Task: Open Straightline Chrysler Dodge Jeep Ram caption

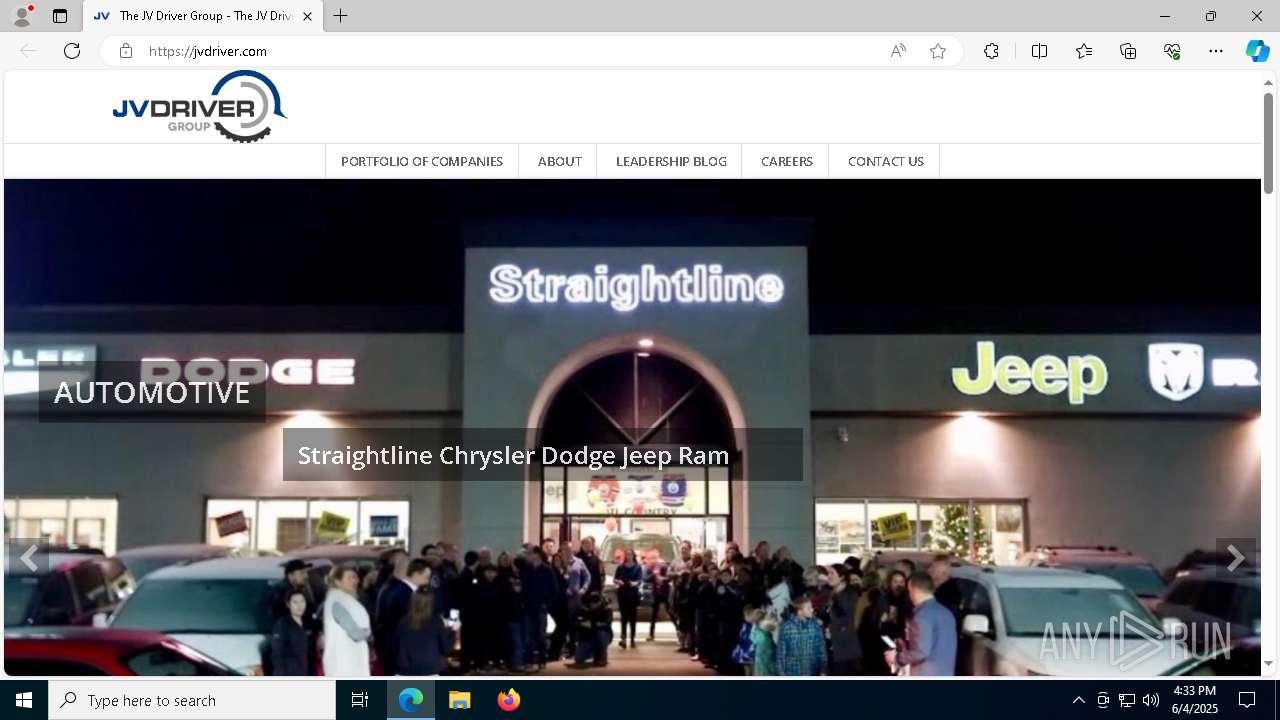Action: 542,455
